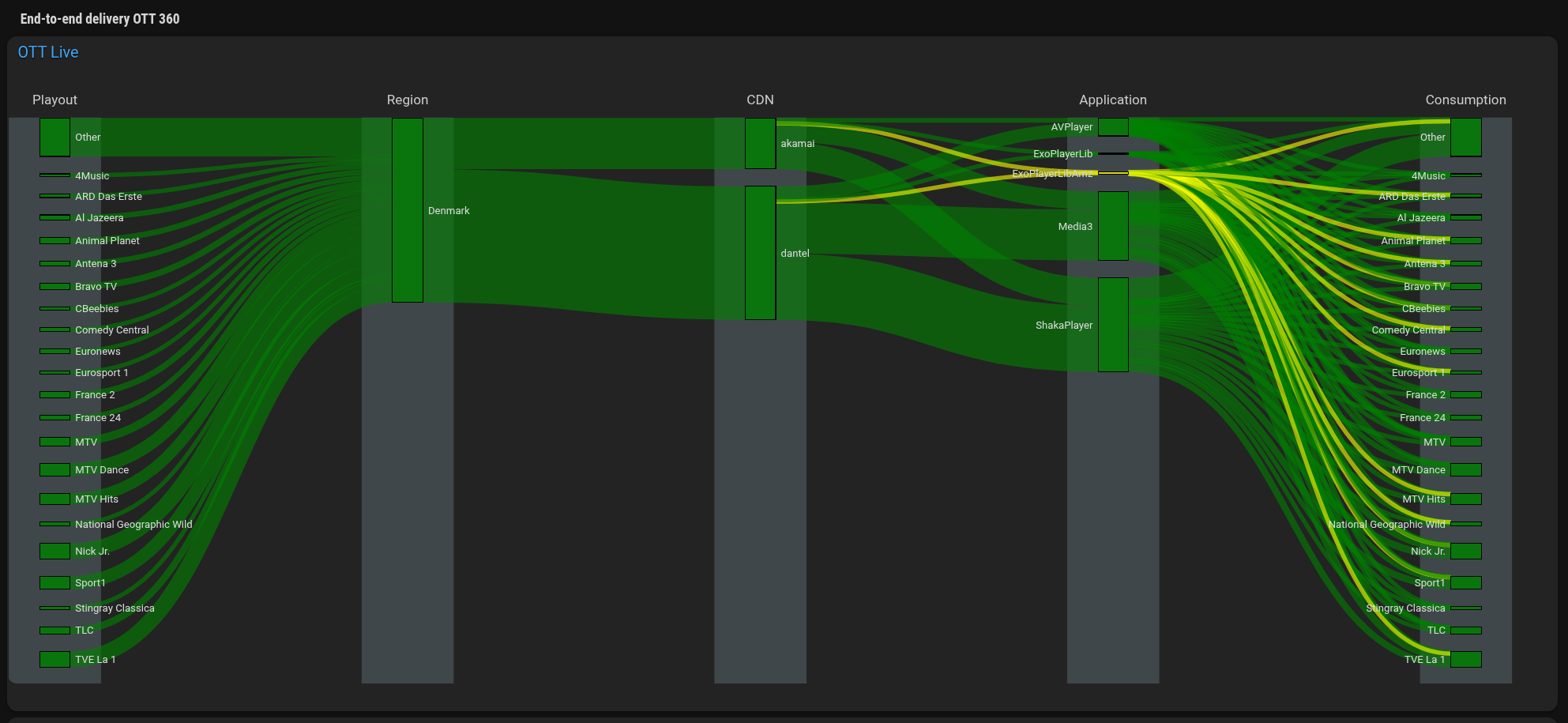Click the TVE La 1 playout node
The width and height of the screenshot is (1568, 723).
pyautogui.click(x=55, y=659)
